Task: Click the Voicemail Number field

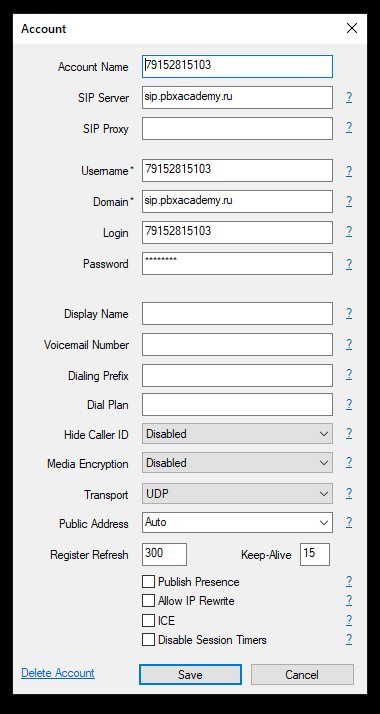Action: pos(237,344)
